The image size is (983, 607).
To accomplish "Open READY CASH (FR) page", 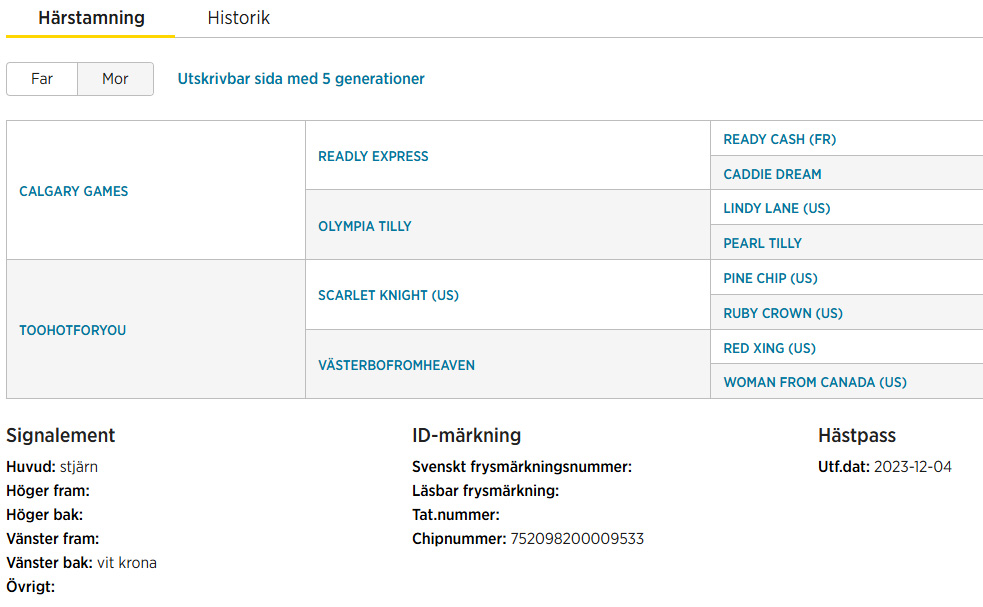I will coord(779,139).
